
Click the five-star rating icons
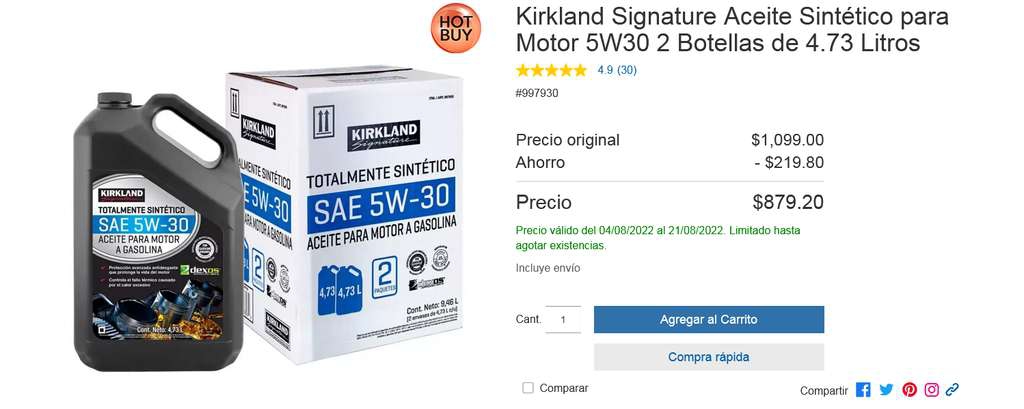pos(551,70)
